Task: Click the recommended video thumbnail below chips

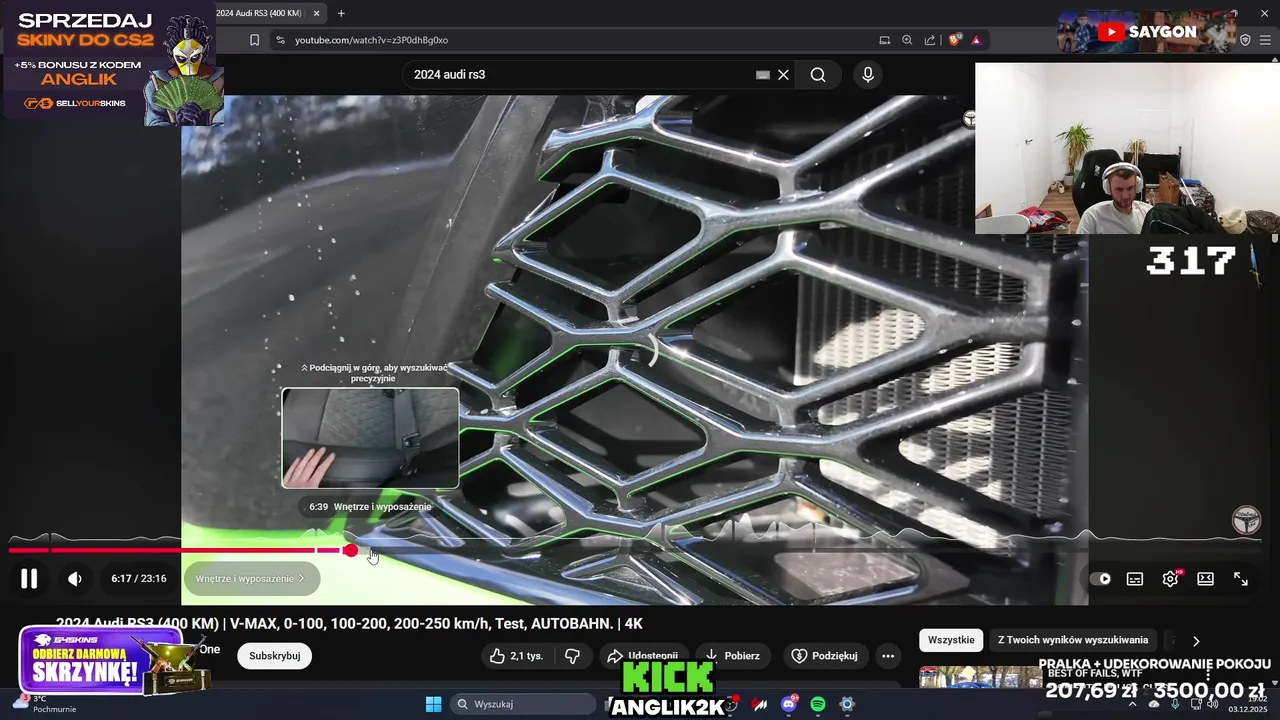Action: tap(980, 677)
